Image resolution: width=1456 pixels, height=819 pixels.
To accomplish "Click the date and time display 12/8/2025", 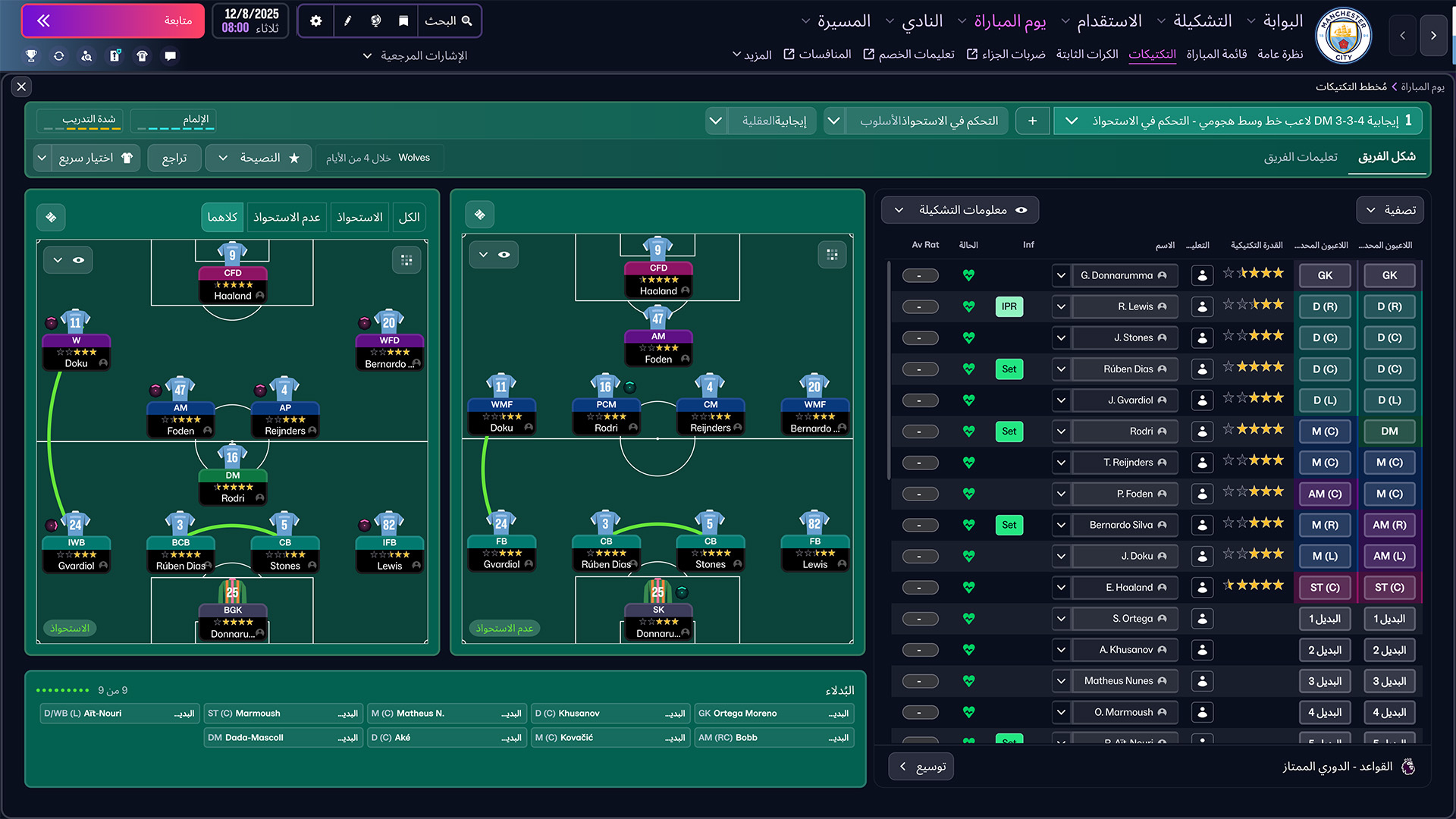I will click(x=250, y=21).
